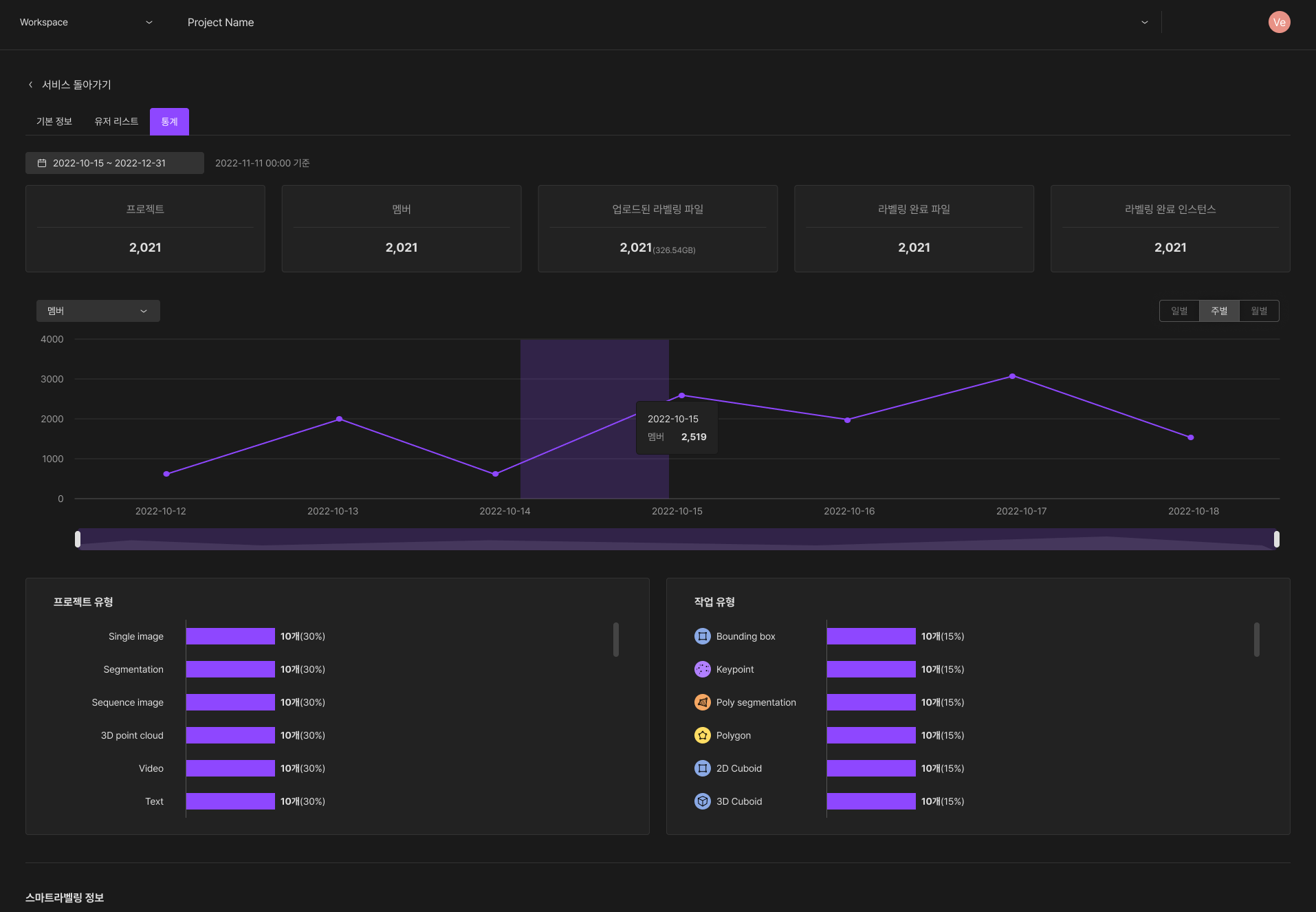
Task: Open the date range picker 2022-10-15 ~ 2022-12-31
Action: pos(115,163)
